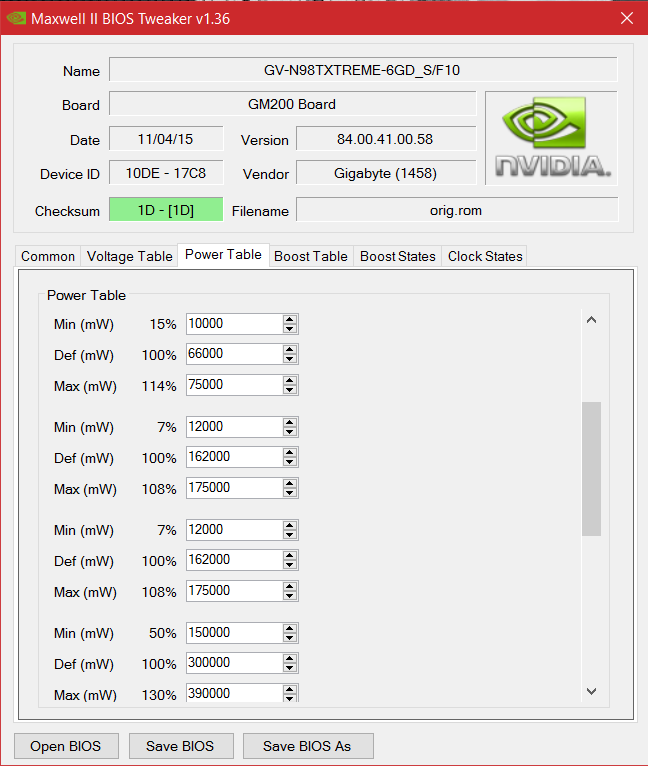Click the Filename field orig.rom
The width and height of the screenshot is (648, 766).
pos(457,210)
